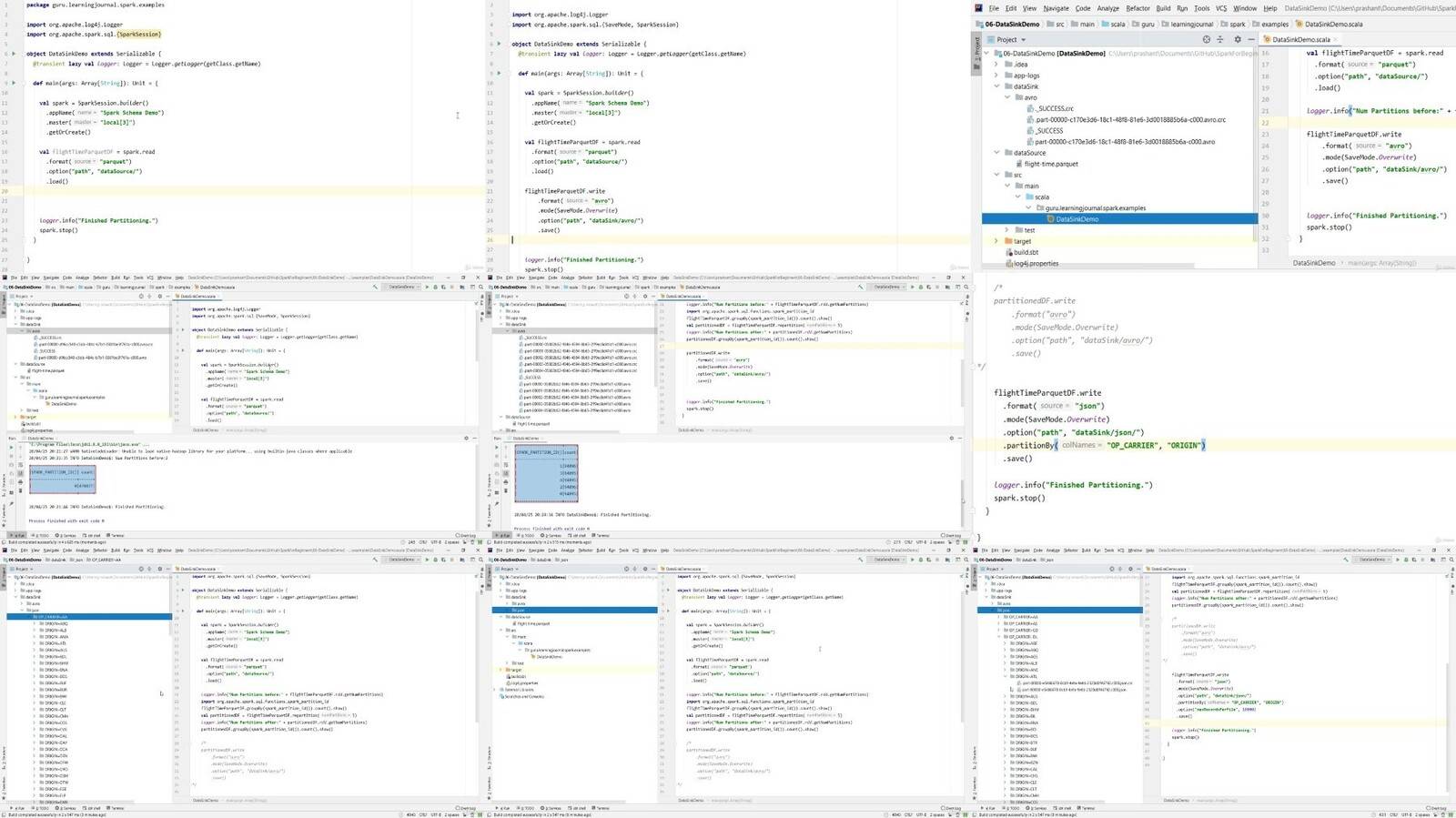Open the Refactor menu
The height and width of the screenshot is (818, 1456).
point(1137,8)
